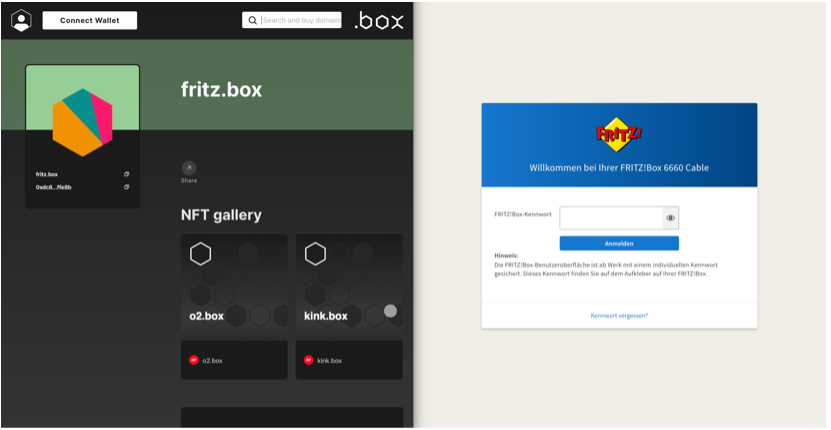Click the o2.box label under the card
Screen dimensions: 831x430
click(213, 361)
